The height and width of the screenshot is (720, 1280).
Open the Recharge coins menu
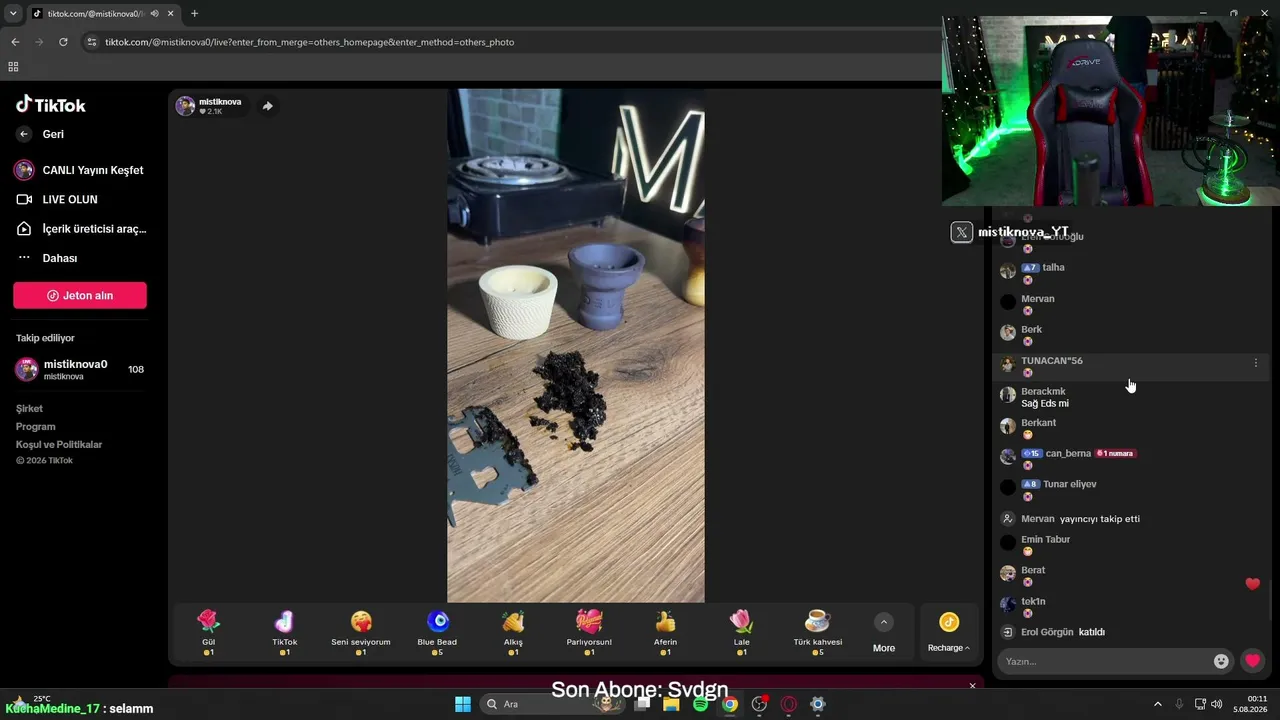coord(949,633)
